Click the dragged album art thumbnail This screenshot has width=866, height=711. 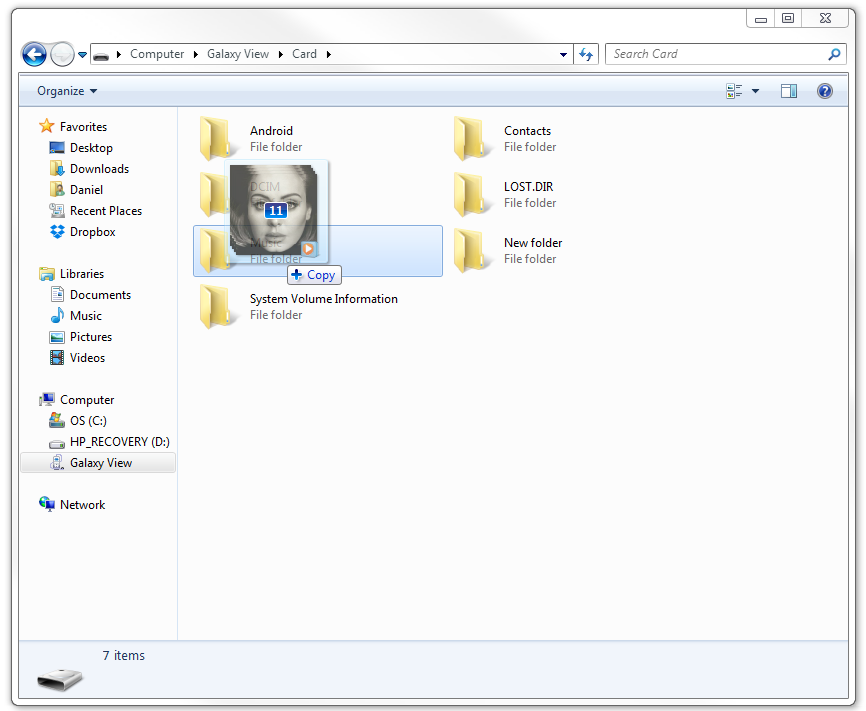pyautogui.click(x=274, y=210)
